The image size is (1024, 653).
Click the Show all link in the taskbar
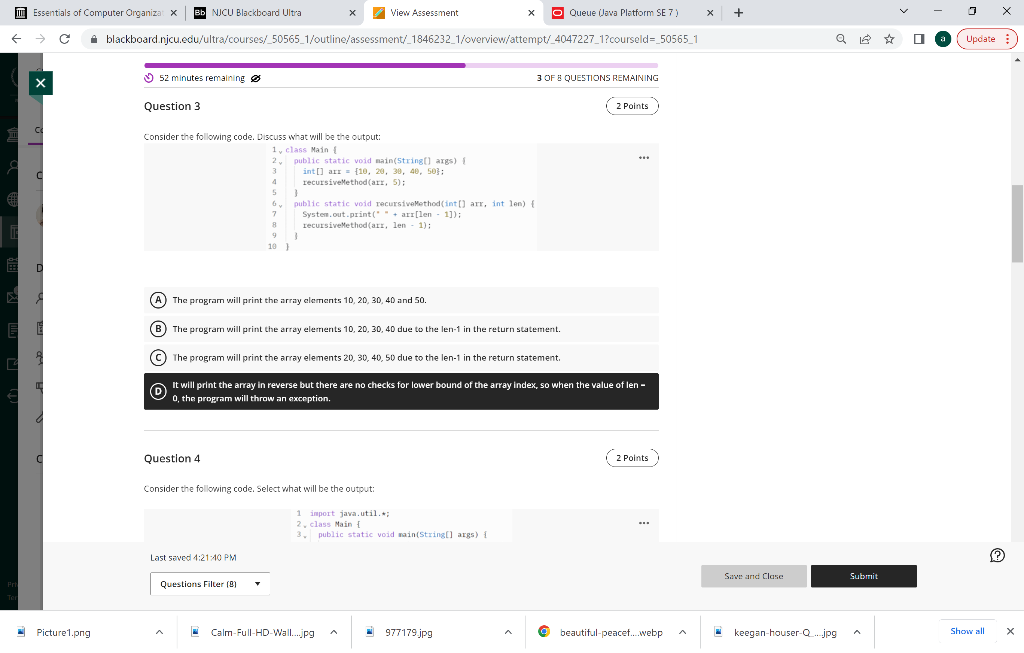(966, 631)
